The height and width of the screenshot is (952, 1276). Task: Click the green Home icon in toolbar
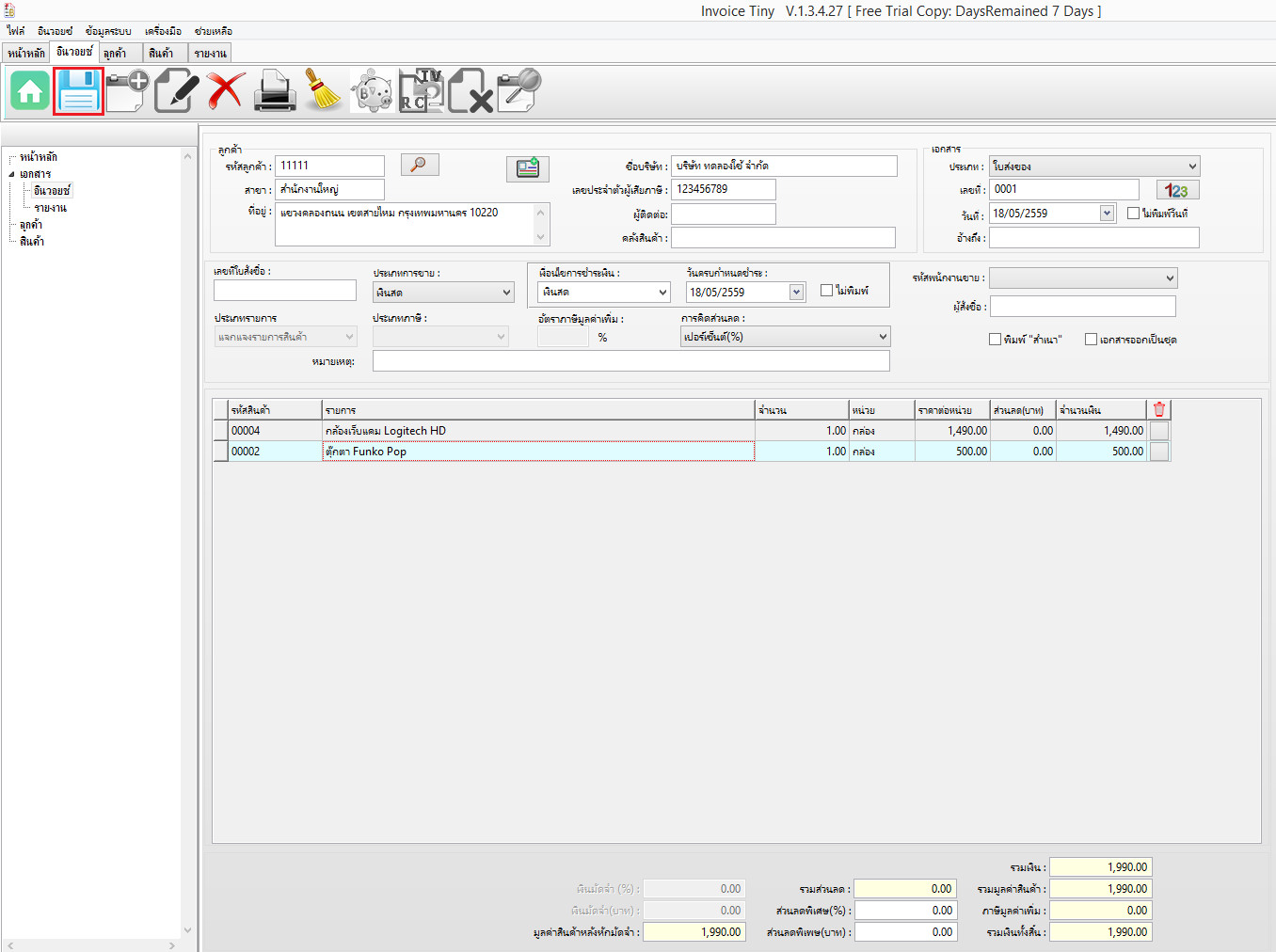tap(30, 91)
